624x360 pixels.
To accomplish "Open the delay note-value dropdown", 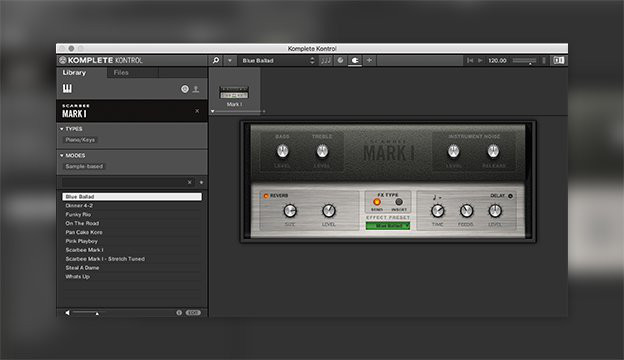I will click(x=437, y=197).
